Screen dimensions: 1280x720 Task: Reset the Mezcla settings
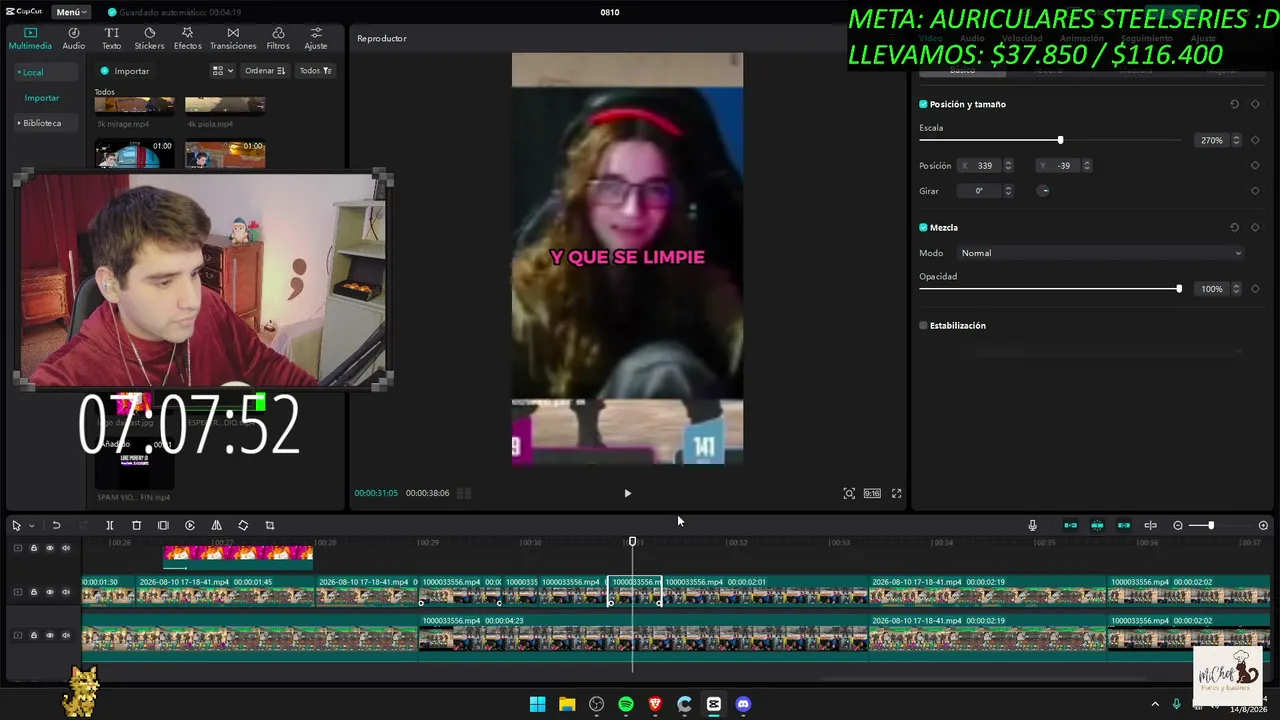1234,228
